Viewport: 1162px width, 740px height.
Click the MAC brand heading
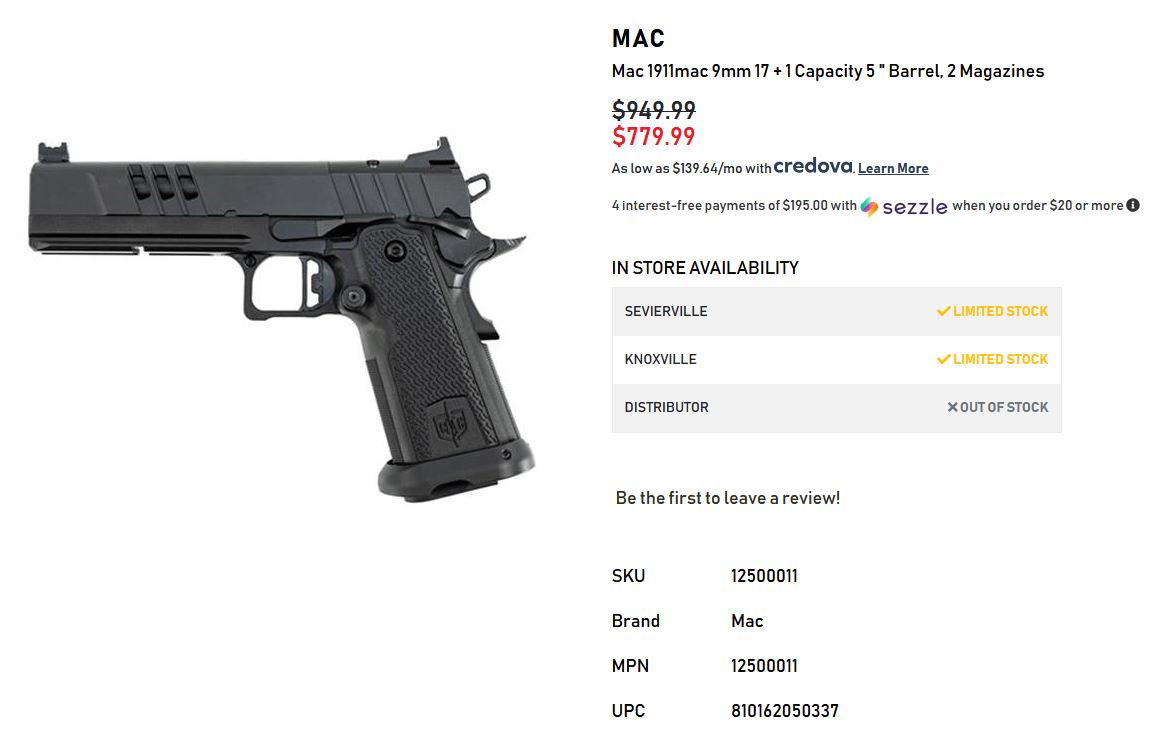tap(638, 39)
